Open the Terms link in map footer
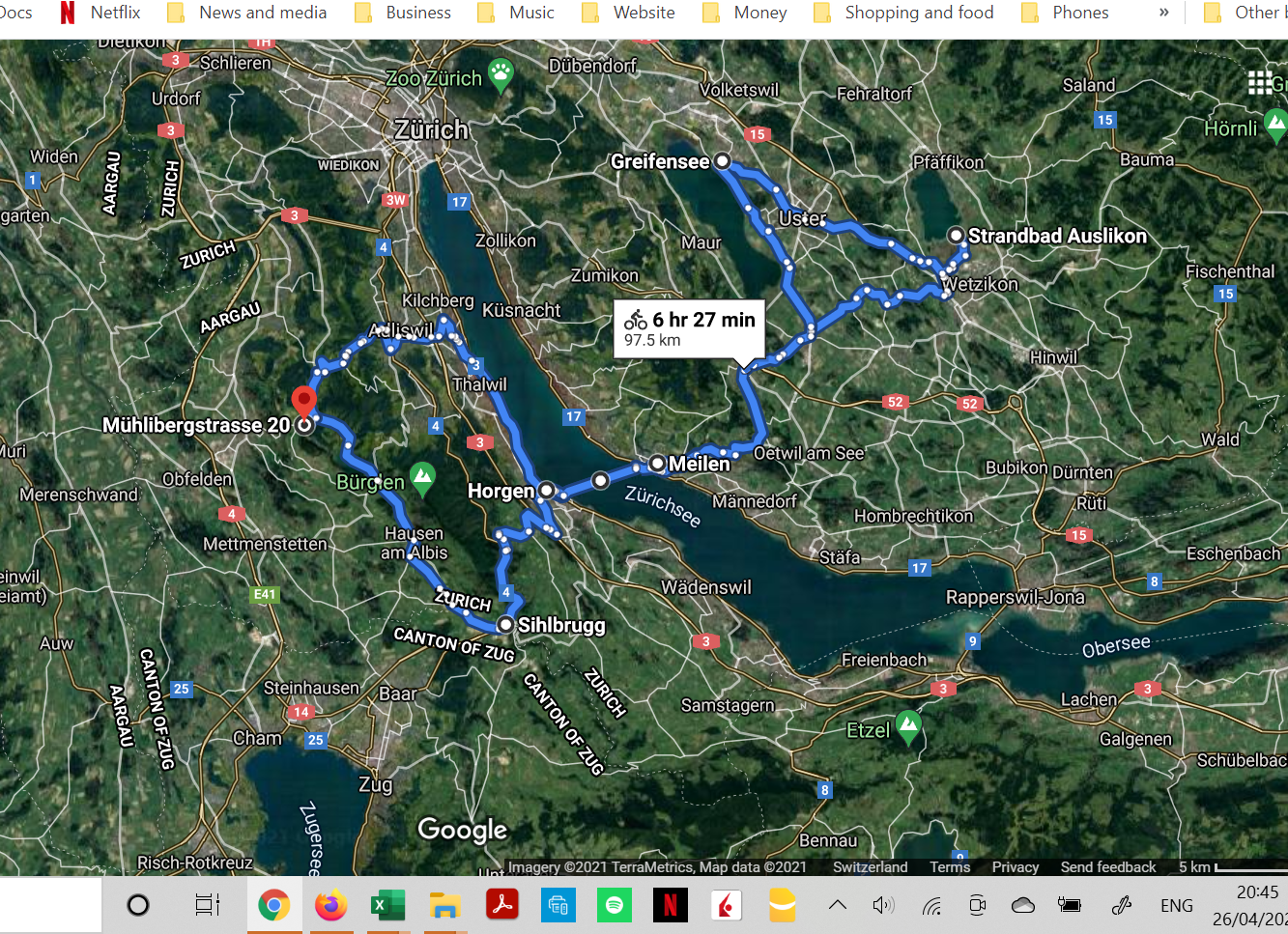 tap(950, 867)
